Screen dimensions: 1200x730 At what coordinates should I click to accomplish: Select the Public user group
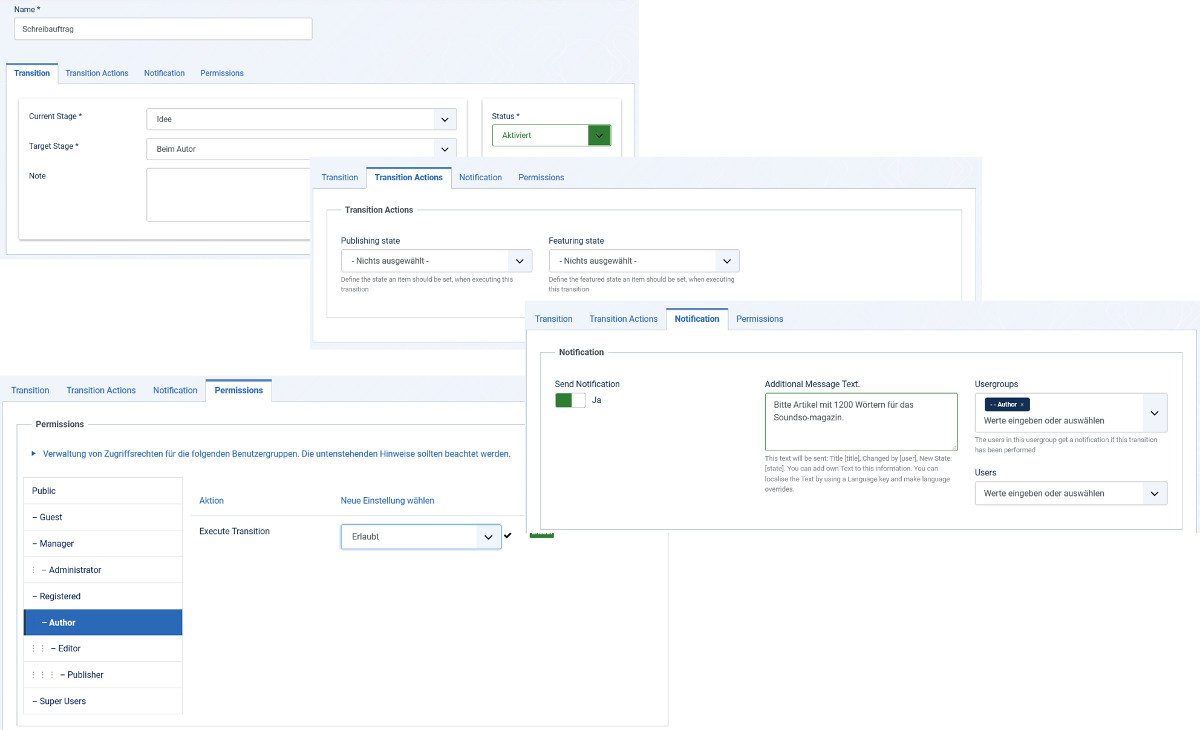point(103,491)
